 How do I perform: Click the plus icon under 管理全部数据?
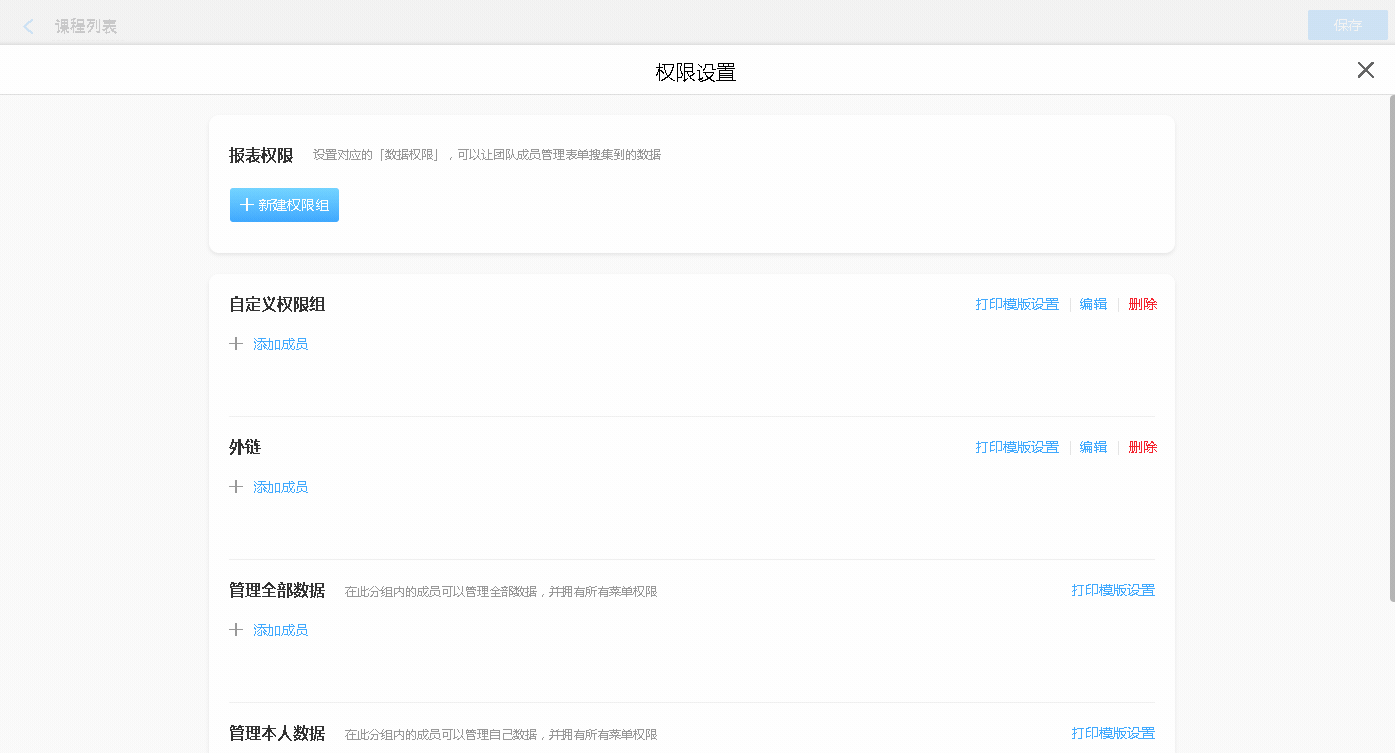point(236,630)
